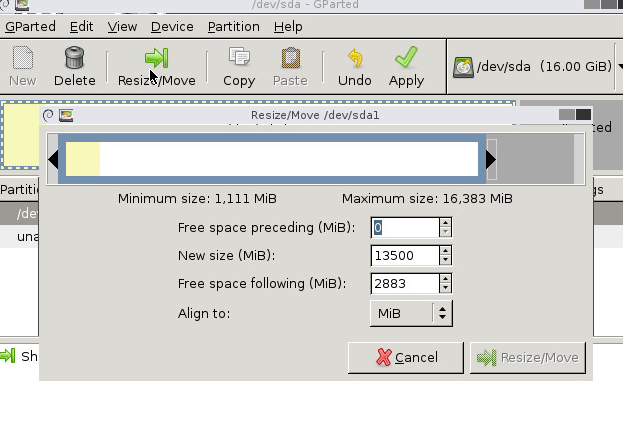Viewport: 623px width, 426px height.
Task: Click the dialog's Resize/Move confirm button
Action: point(528,358)
